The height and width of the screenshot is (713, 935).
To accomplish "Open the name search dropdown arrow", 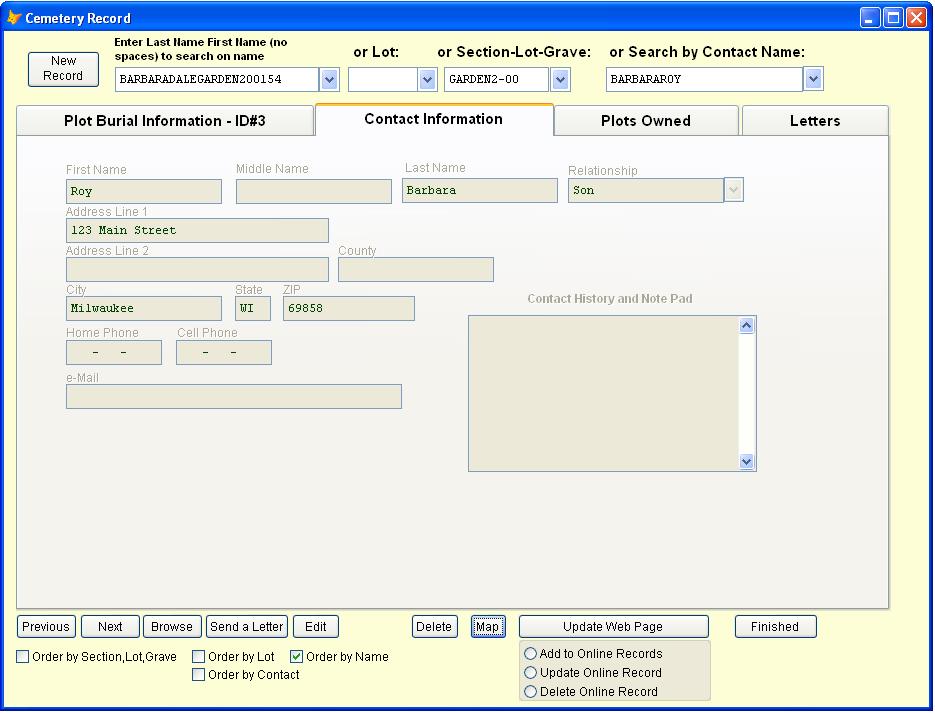I will [330, 79].
